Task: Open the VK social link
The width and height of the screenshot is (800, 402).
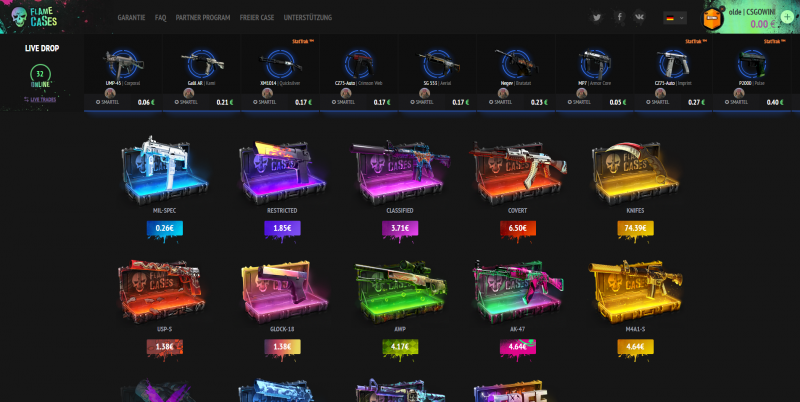Action: pos(639,17)
